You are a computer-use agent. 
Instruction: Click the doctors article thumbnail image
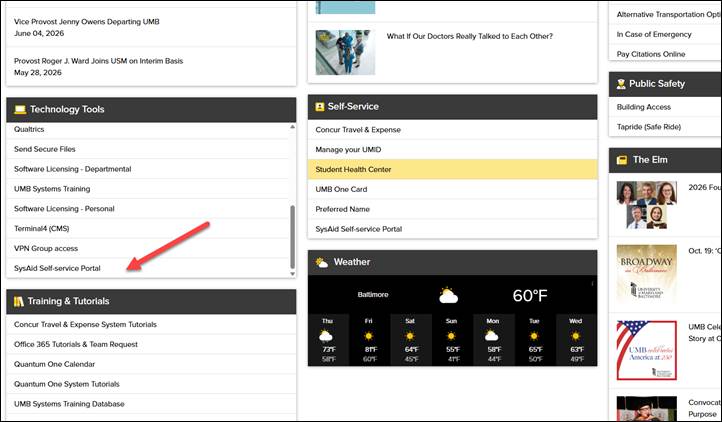pos(345,53)
